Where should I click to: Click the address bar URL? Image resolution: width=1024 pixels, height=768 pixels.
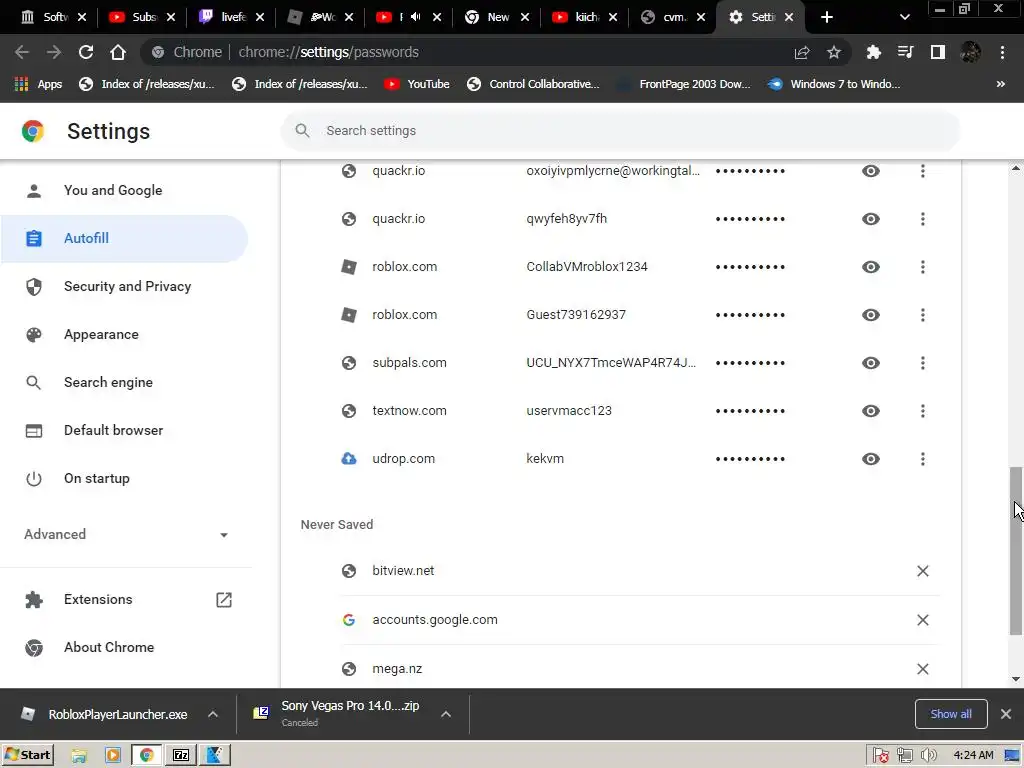point(328,52)
